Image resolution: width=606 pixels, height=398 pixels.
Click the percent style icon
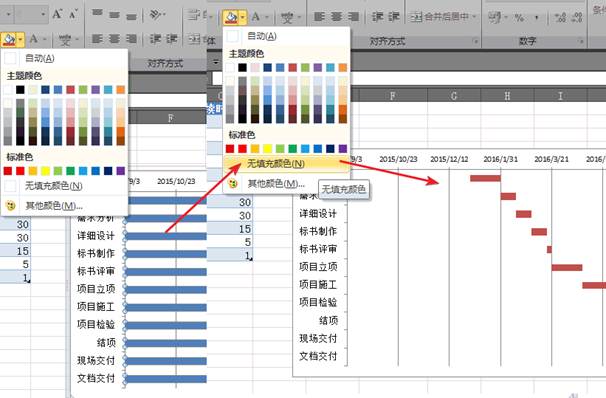click(x=519, y=17)
